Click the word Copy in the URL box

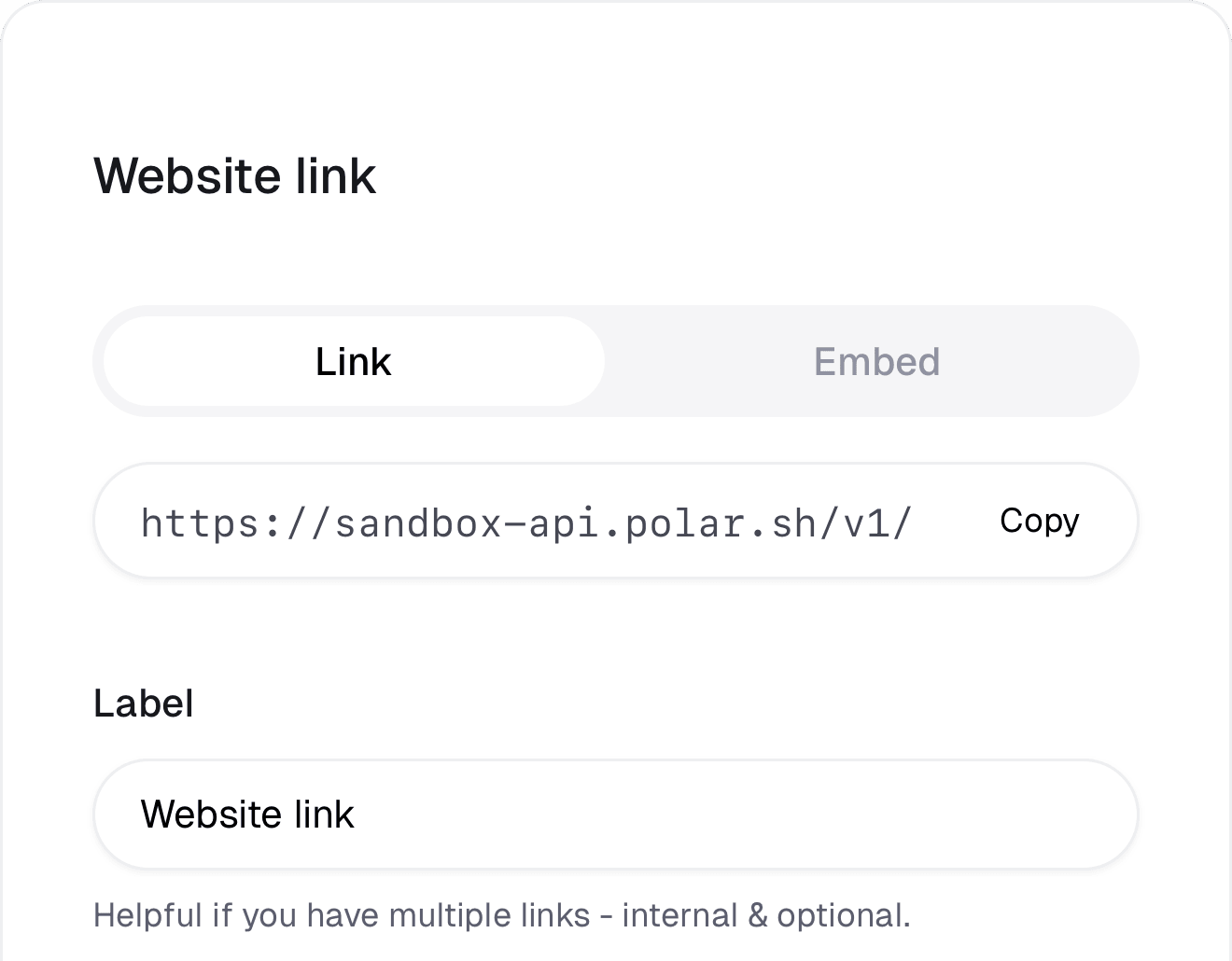1039,521
